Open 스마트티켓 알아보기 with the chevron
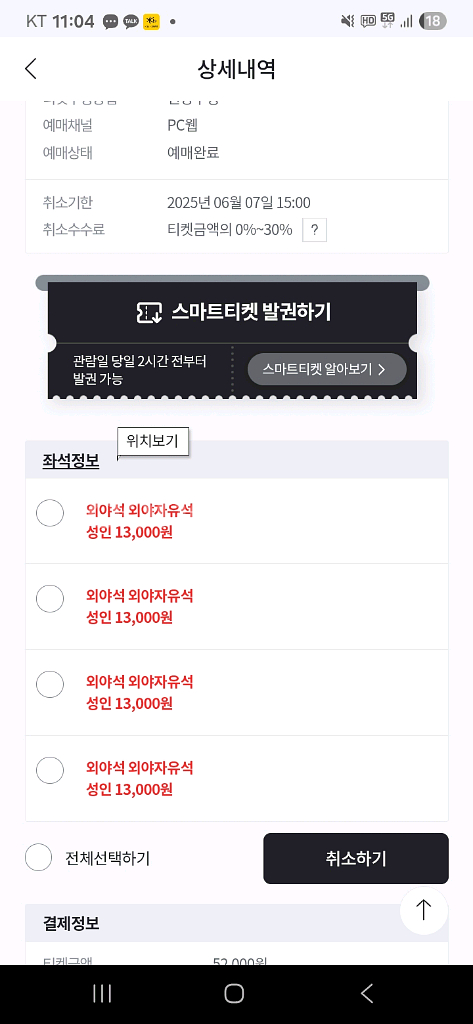 click(x=327, y=369)
